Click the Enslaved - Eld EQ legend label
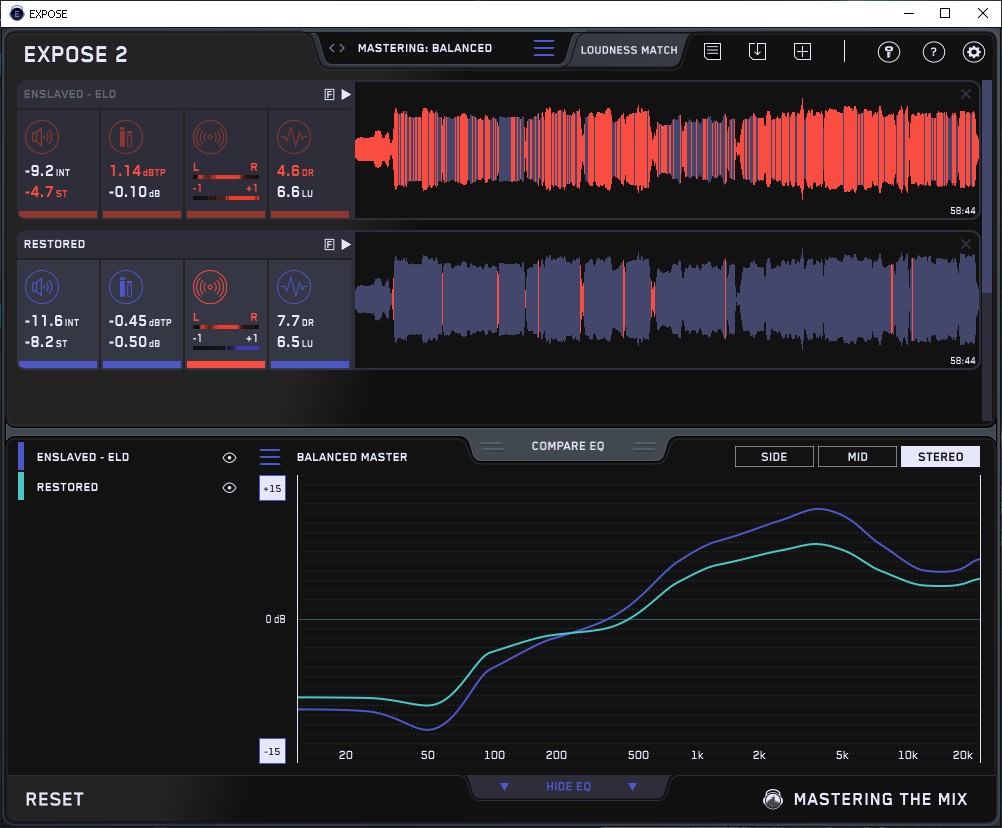Screen dimensions: 1002x828 [x=83, y=457]
